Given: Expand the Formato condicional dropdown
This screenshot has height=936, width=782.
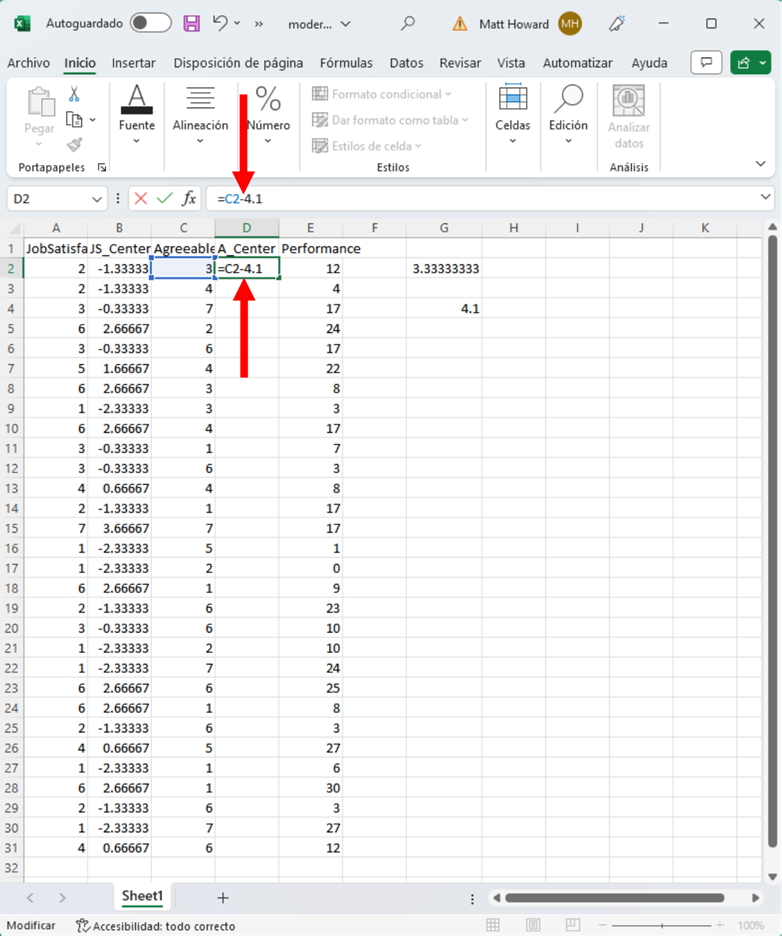Looking at the screenshot, I should [382, 94].
